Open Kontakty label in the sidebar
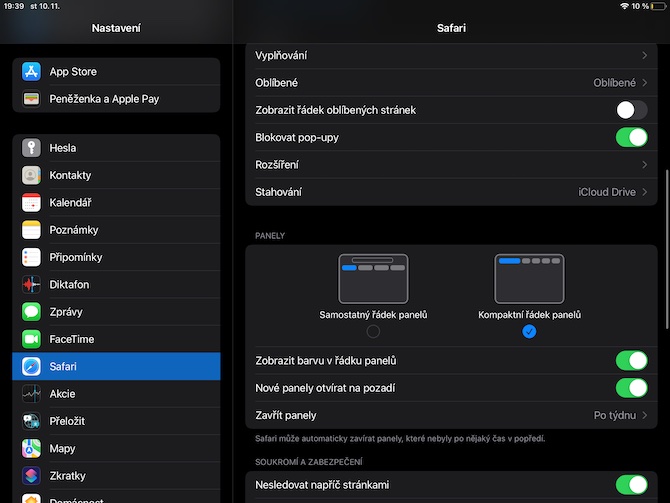The width and height of the screenshot is (670, 503). 70,175
